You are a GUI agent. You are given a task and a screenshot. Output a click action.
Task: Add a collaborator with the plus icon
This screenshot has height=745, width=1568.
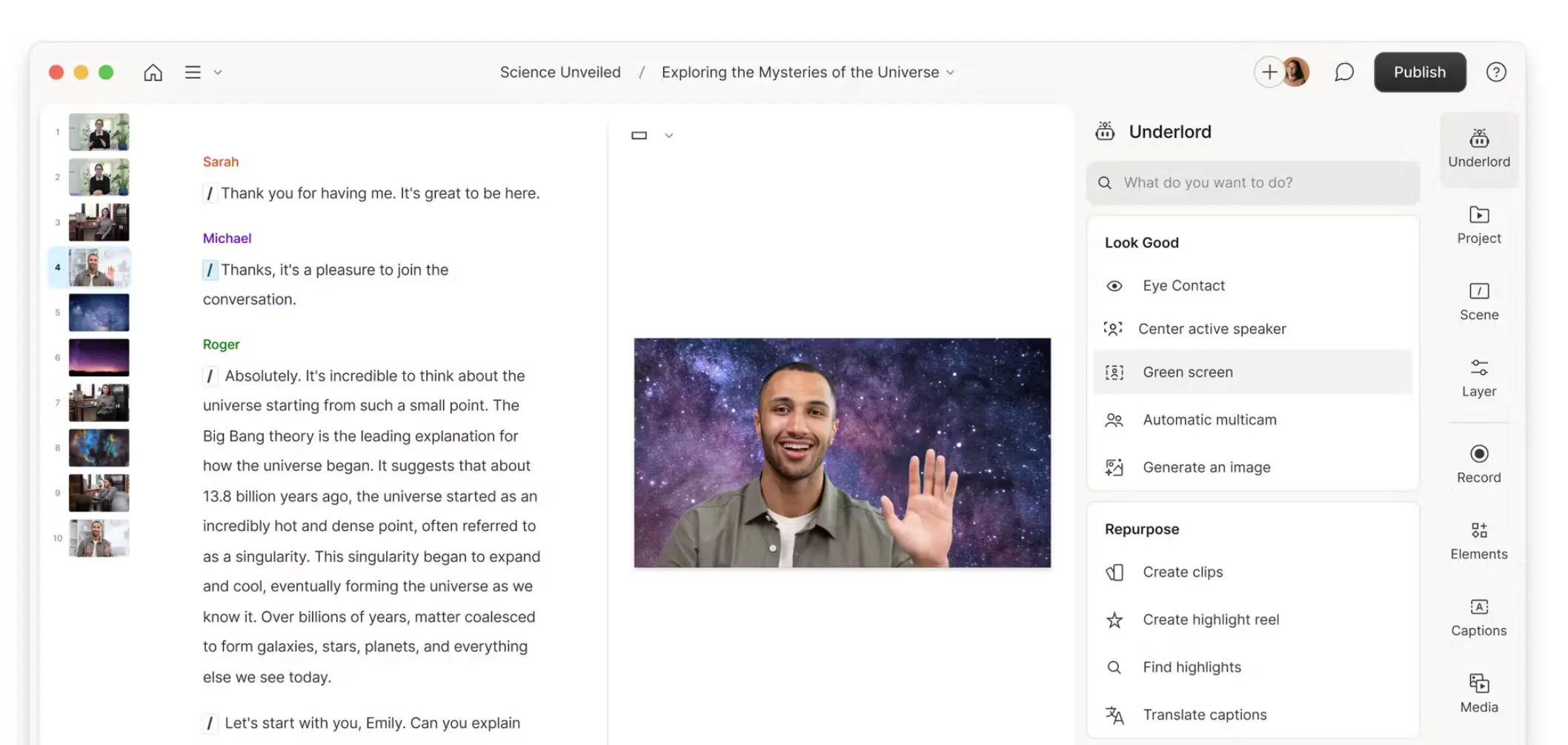[x=1269, y=72]
